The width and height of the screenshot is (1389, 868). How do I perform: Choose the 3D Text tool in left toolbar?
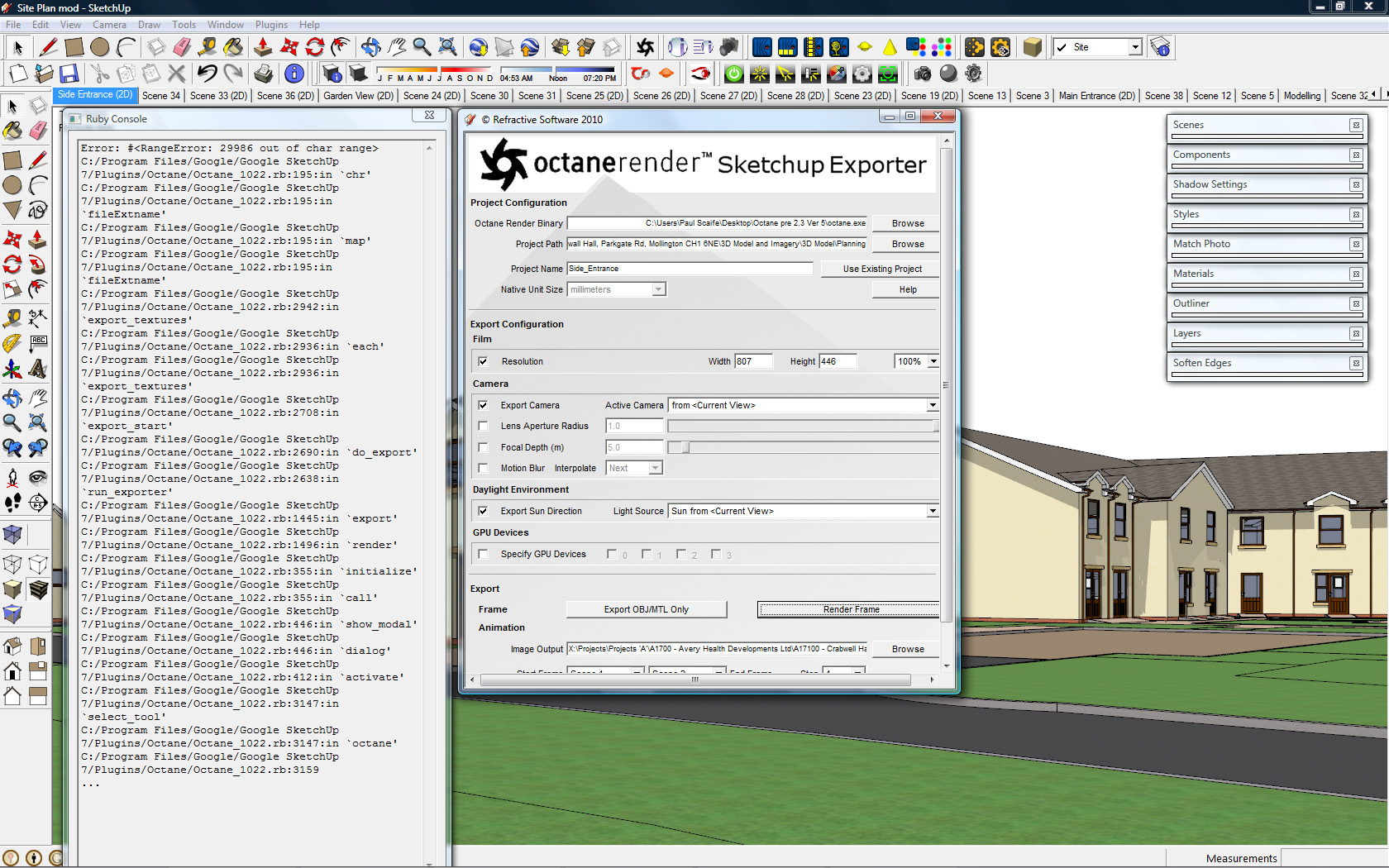pos(38,369)
